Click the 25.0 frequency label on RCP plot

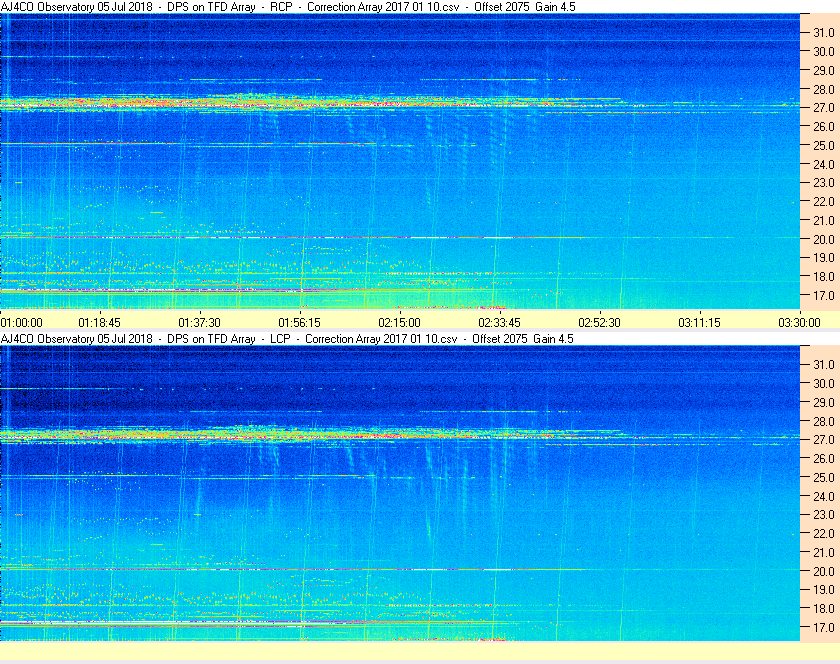click(x=824, y=145)
